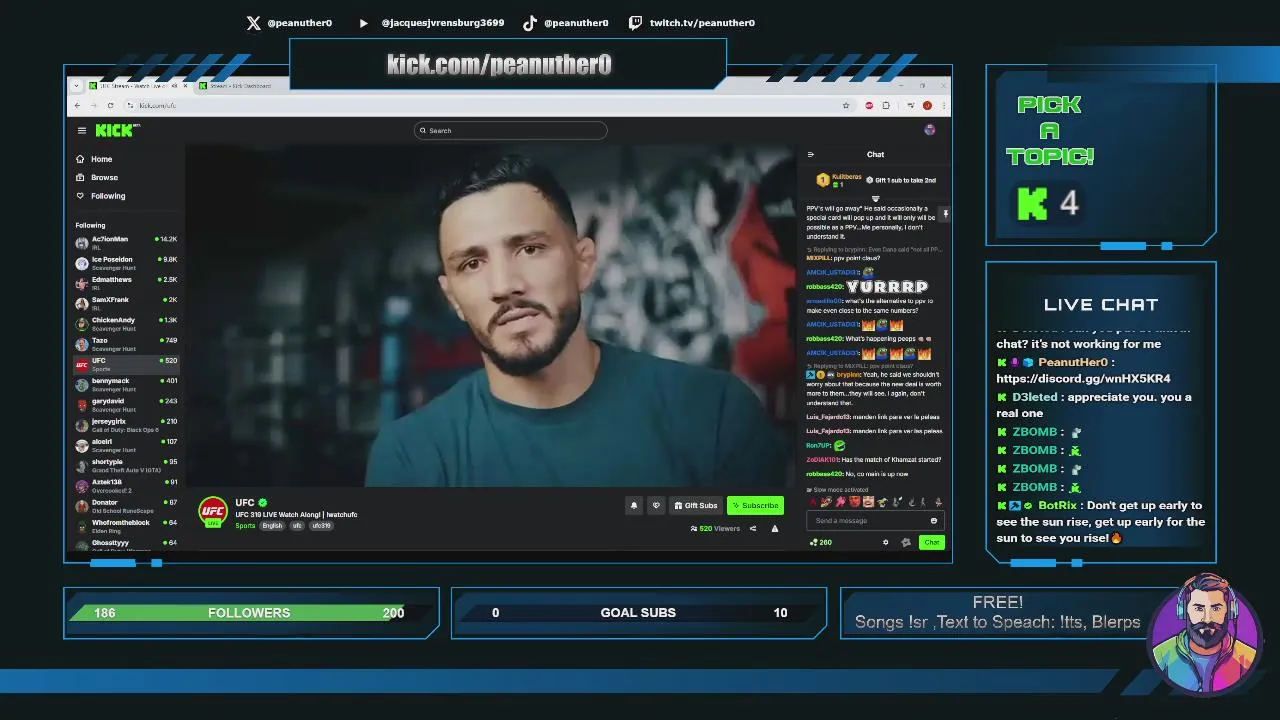1280x720 pixels.
Task: Click the Chrome profile avatar in toolbar
Action: click(928, 105)
